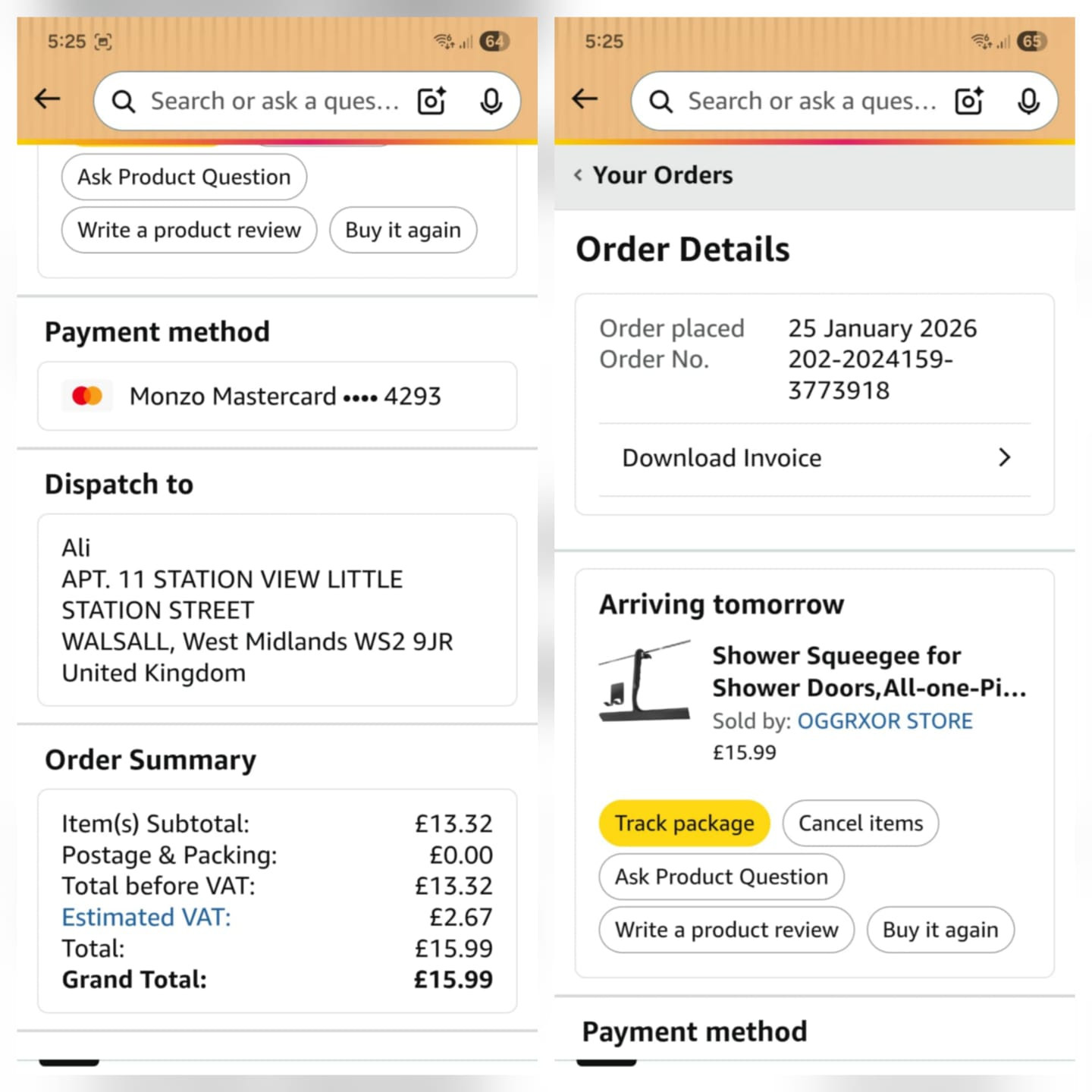Viewport: 1092px width, 1092px height.
Task: Open the OGGRXOR STORE seller link
Action: 884,720
